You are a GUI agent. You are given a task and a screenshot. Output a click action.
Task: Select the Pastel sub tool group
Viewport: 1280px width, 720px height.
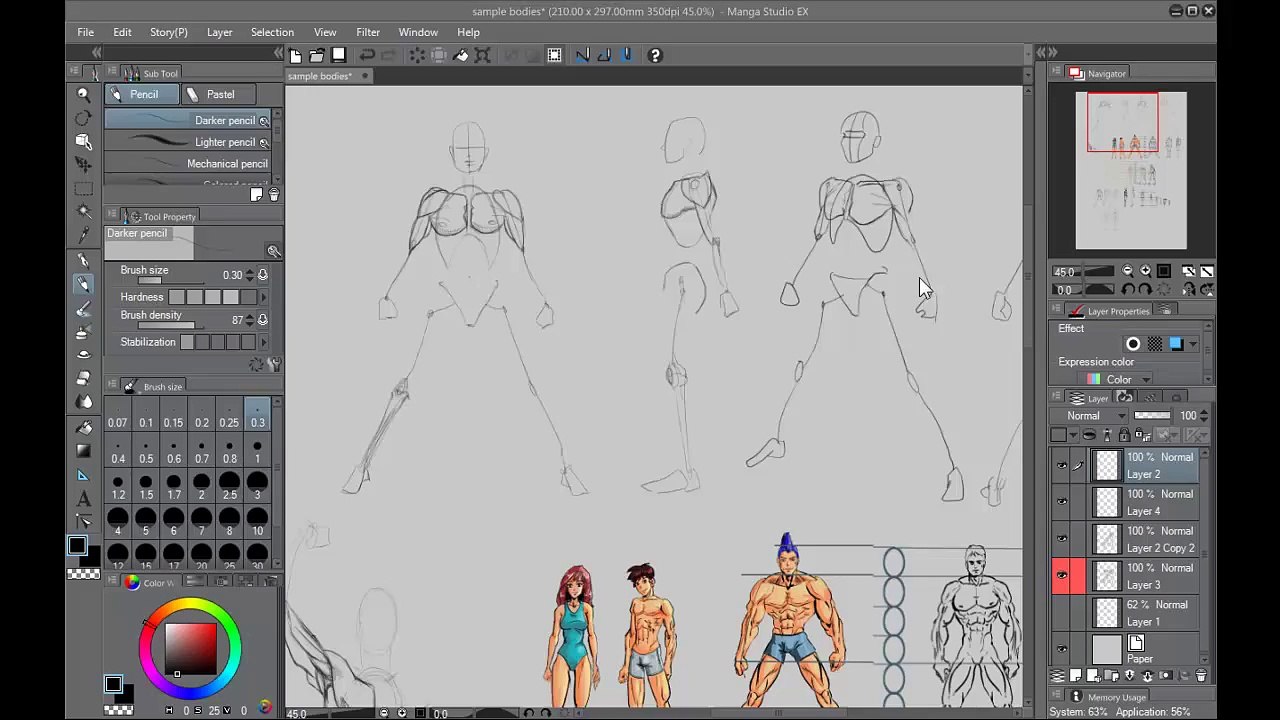tap(219, 94)
